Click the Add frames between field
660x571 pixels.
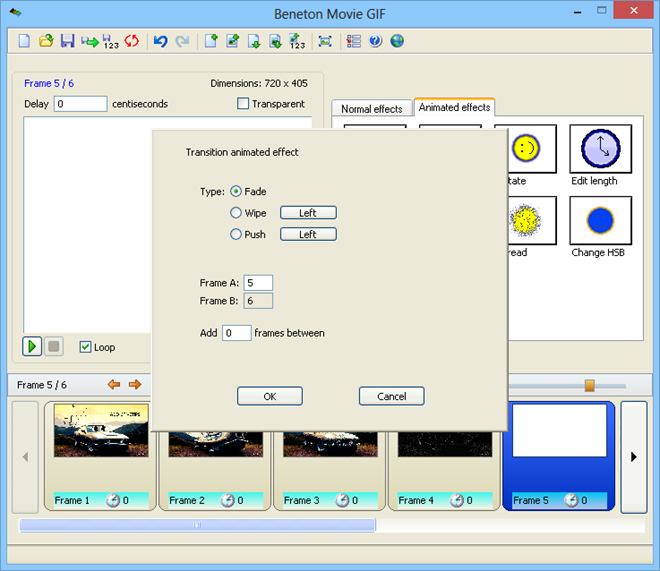click(x=237, y=333)
